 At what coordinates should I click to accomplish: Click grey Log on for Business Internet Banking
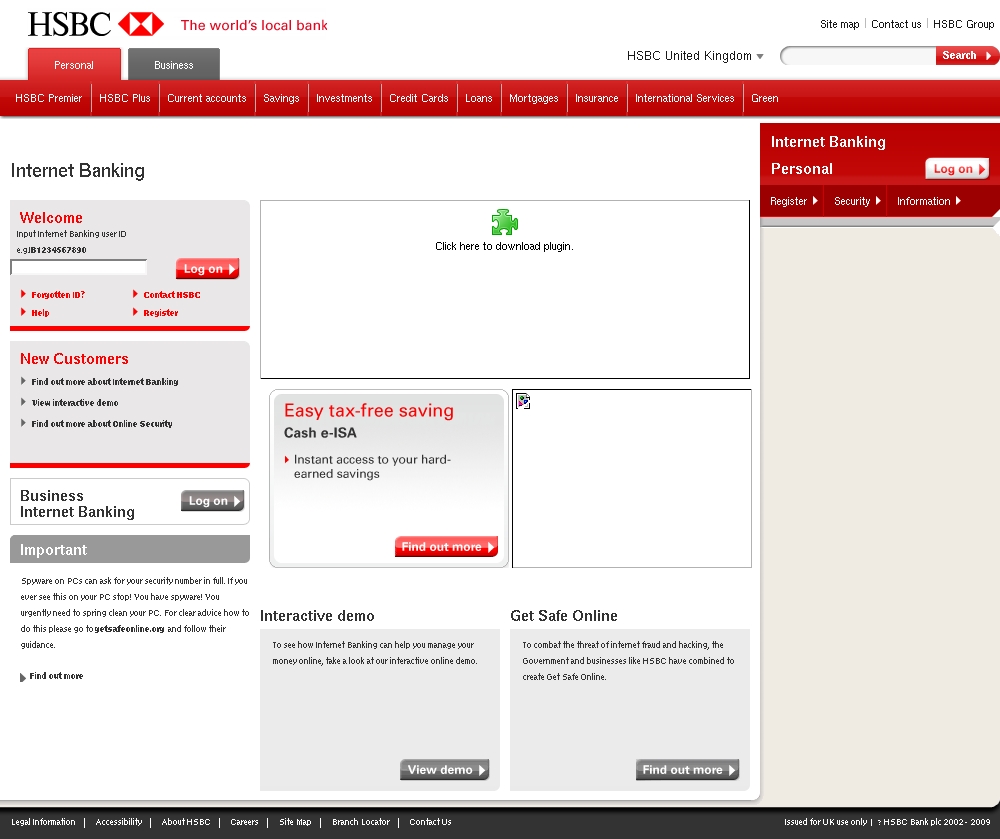(212, 501)
